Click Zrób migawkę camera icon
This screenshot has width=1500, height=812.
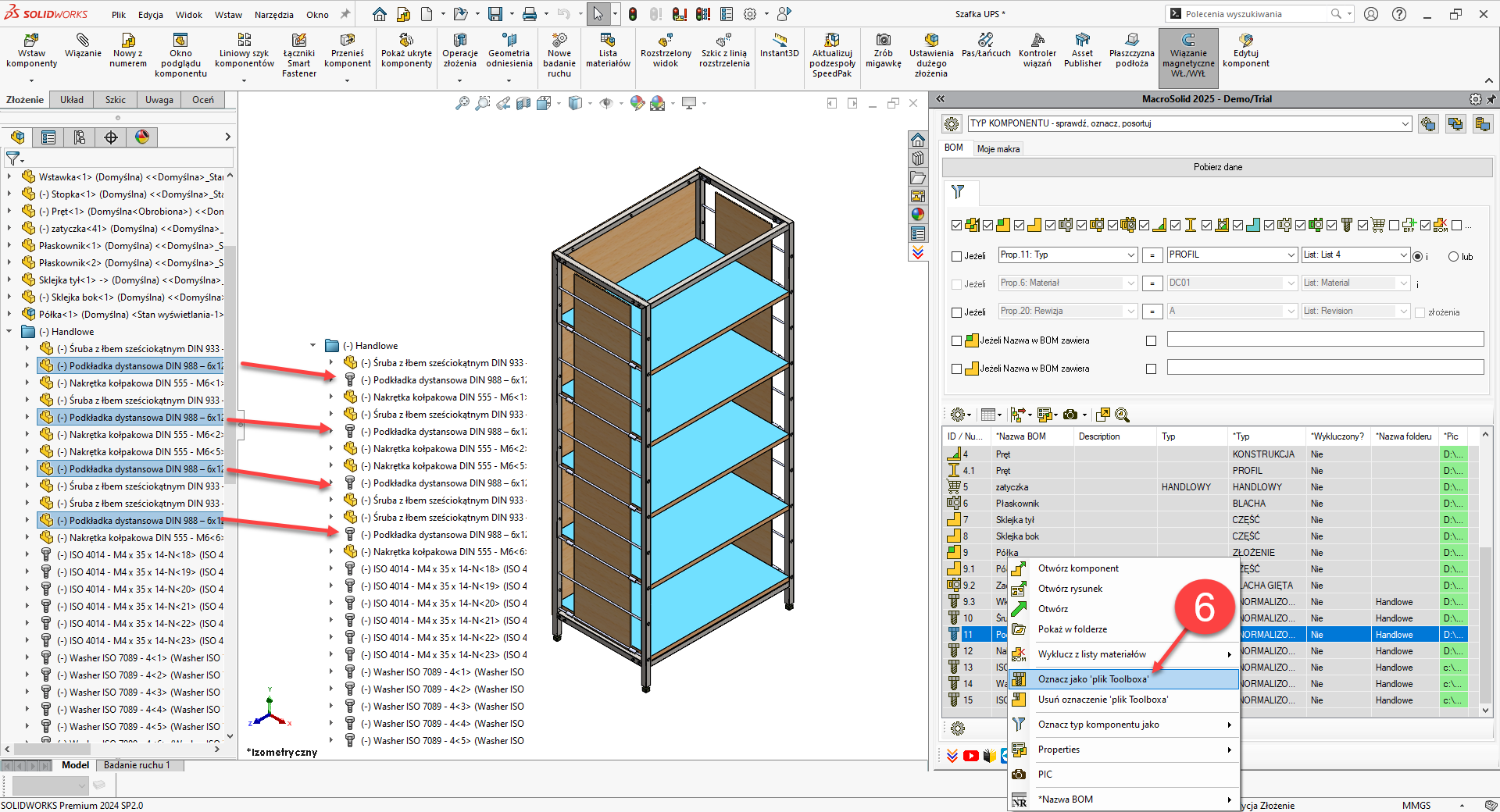[x=883, y=52]
